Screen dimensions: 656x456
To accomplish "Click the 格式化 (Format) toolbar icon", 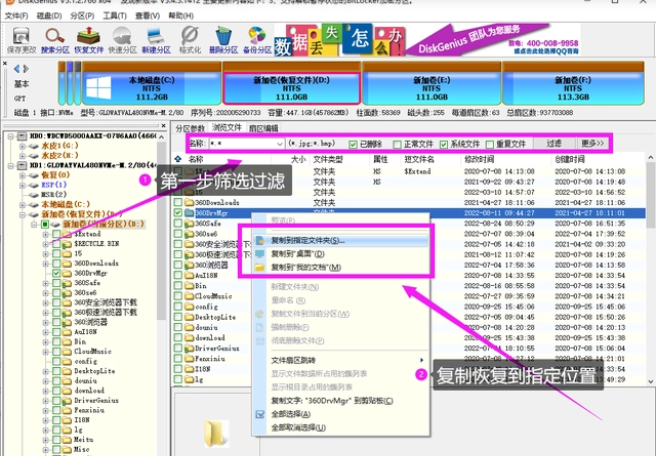I will 190,38.
